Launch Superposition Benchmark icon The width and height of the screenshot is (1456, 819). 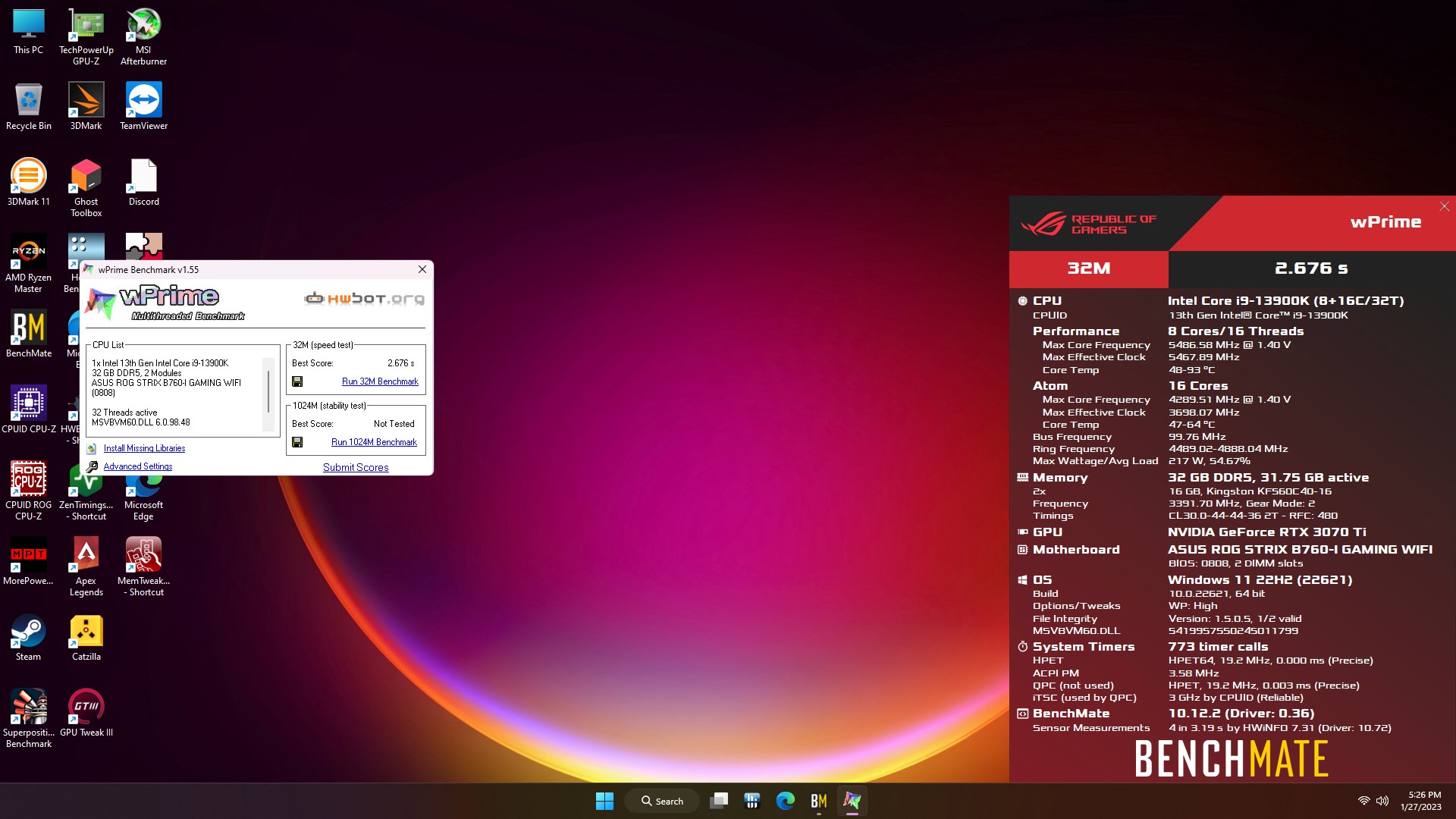tap(28, 719)
